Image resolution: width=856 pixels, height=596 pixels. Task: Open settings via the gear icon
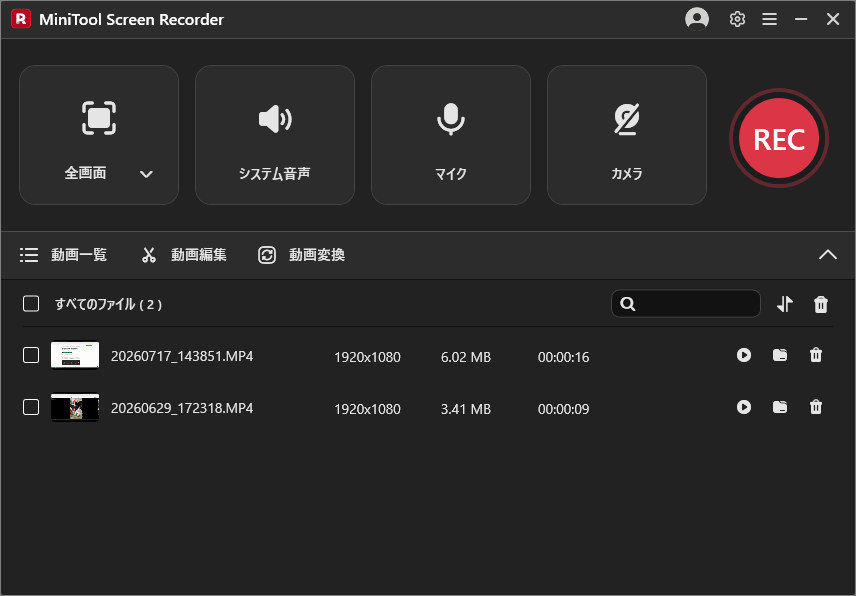click(x=737, y=19)
